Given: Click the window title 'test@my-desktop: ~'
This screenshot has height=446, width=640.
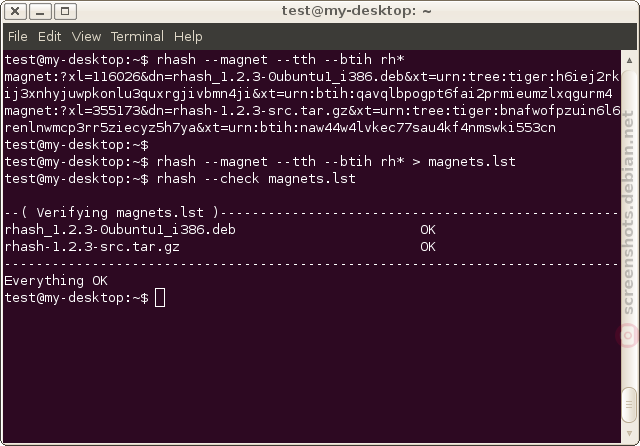Looking at the screenshot, I should [356, 11].
